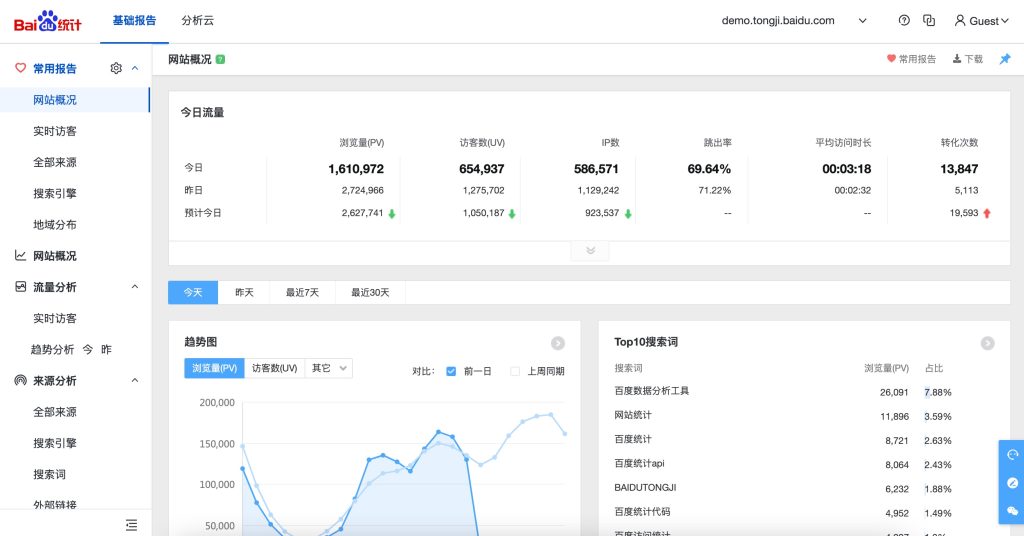Viewport: 1024px width, 536px height.
Task: Collapse the 来源分析 sidebar section
Action: point(135,380)
